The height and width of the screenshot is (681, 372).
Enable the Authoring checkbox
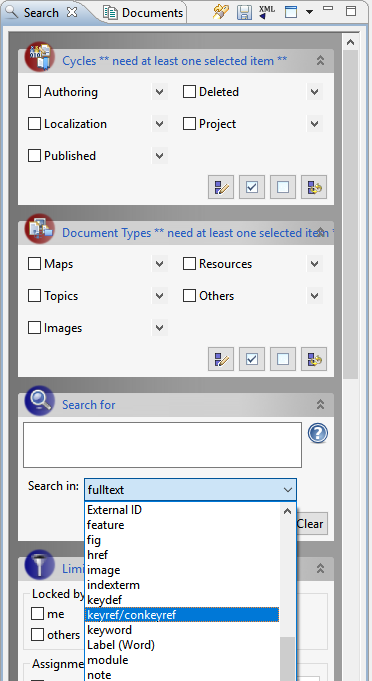34,92
